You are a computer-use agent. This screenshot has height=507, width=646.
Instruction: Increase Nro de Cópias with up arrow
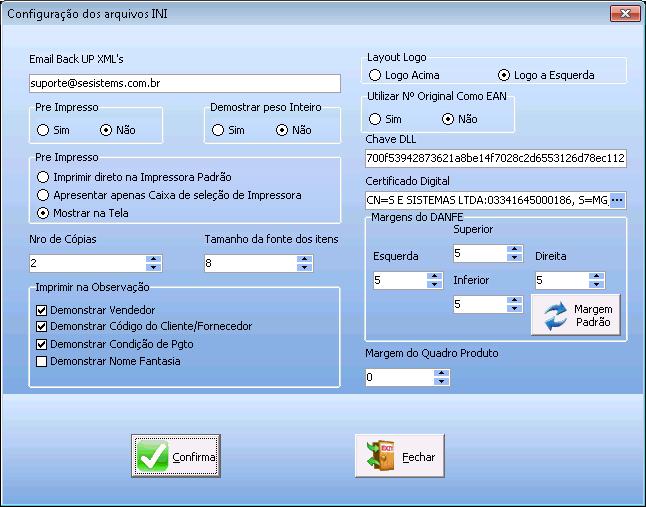pyautogui.click(x=152, y=259)
